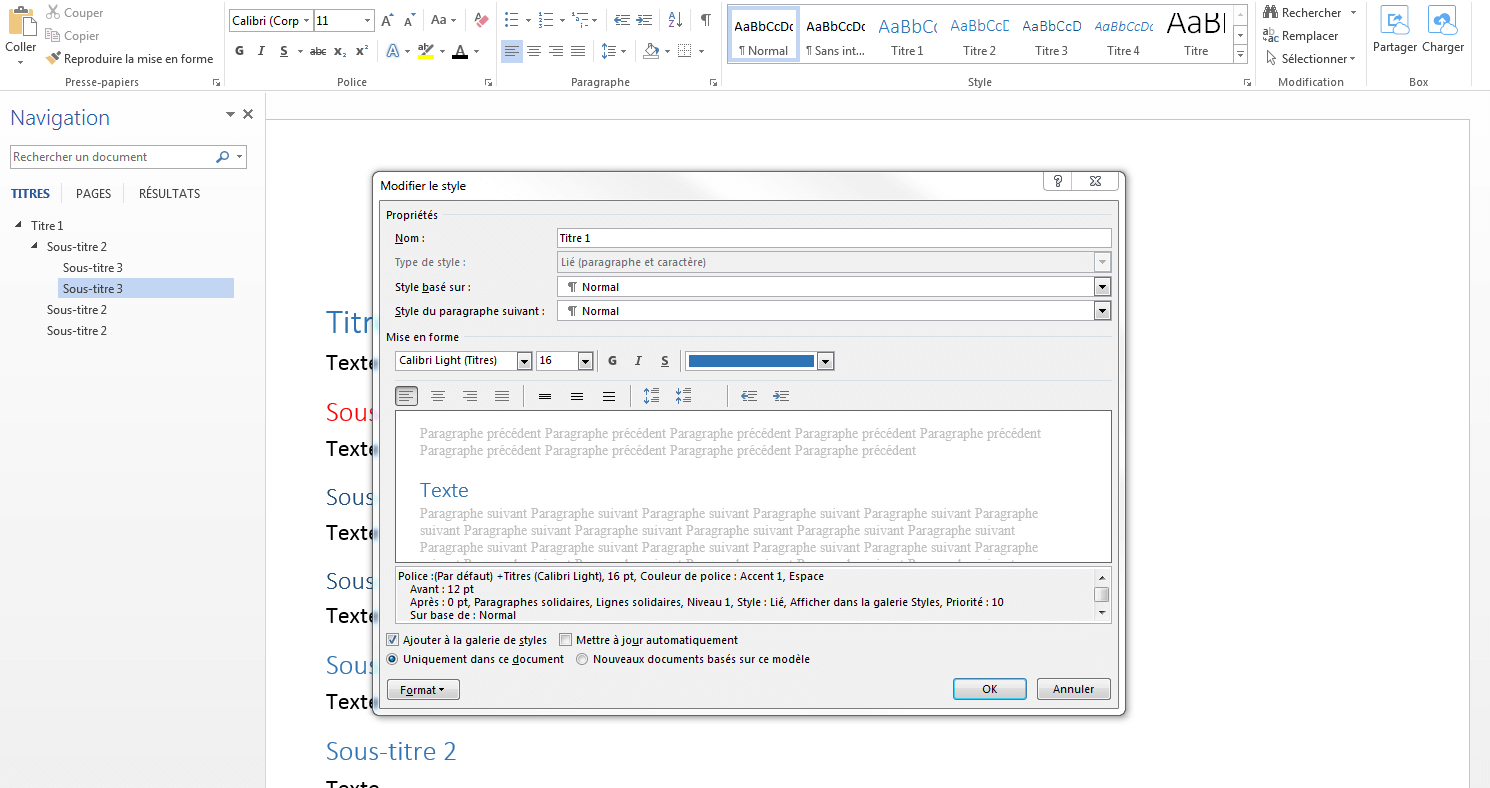1490x788 pixels.
Task: Click OK in Modifier le style
Action: [x=990, y=689]
